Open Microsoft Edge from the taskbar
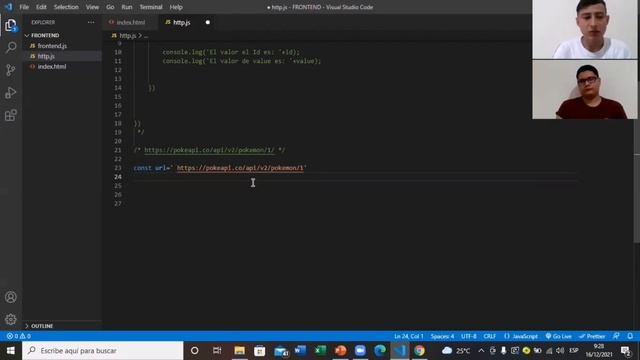The height and width of the screenshot is (360, 640). [x=380, y=351]
